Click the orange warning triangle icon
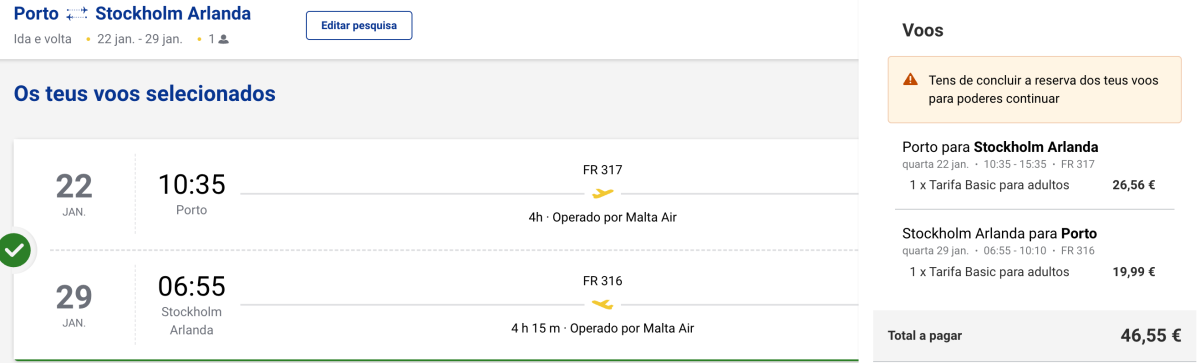 point(910,80)
